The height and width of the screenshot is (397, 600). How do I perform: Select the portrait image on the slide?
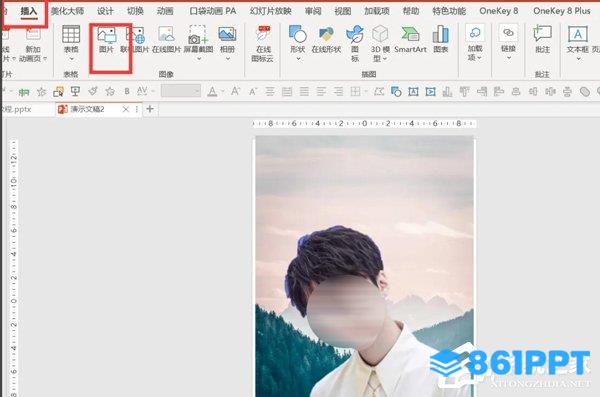point(365,266)
